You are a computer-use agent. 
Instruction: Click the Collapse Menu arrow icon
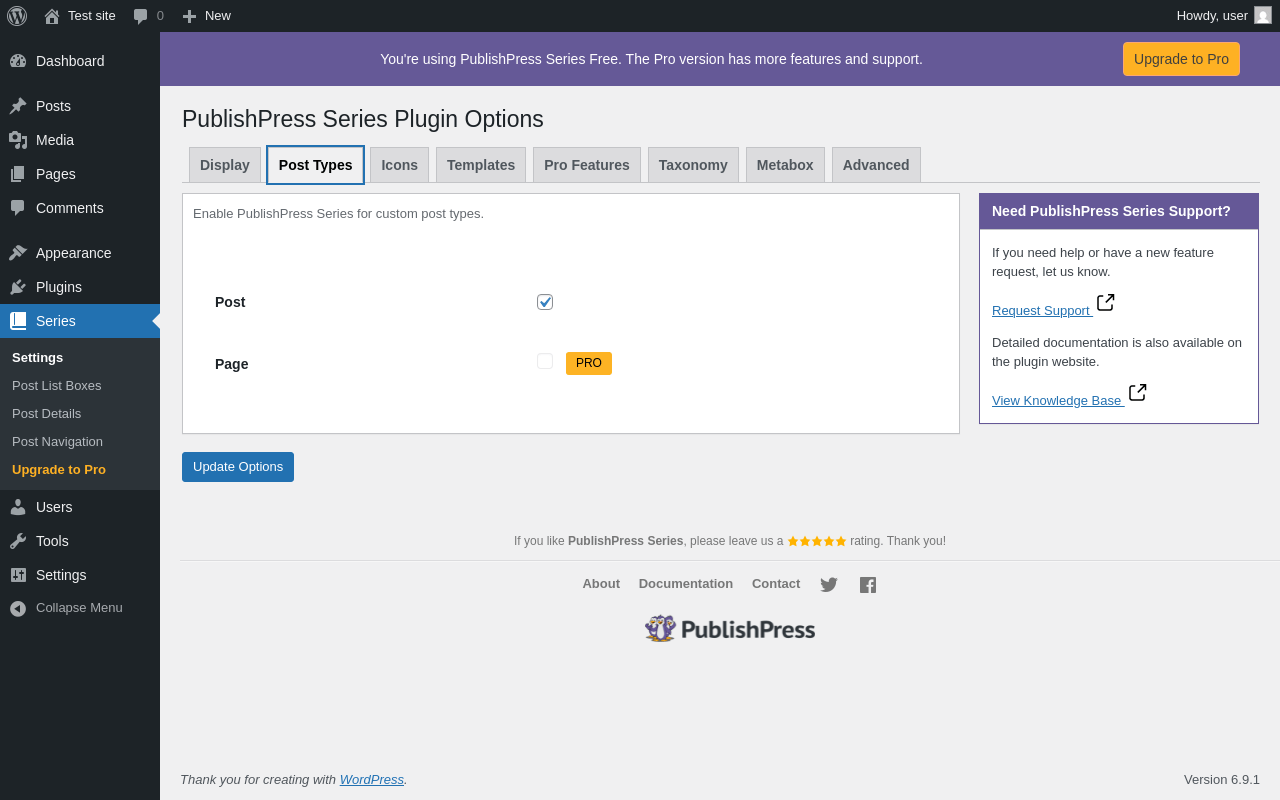click(x=18, y=608)
